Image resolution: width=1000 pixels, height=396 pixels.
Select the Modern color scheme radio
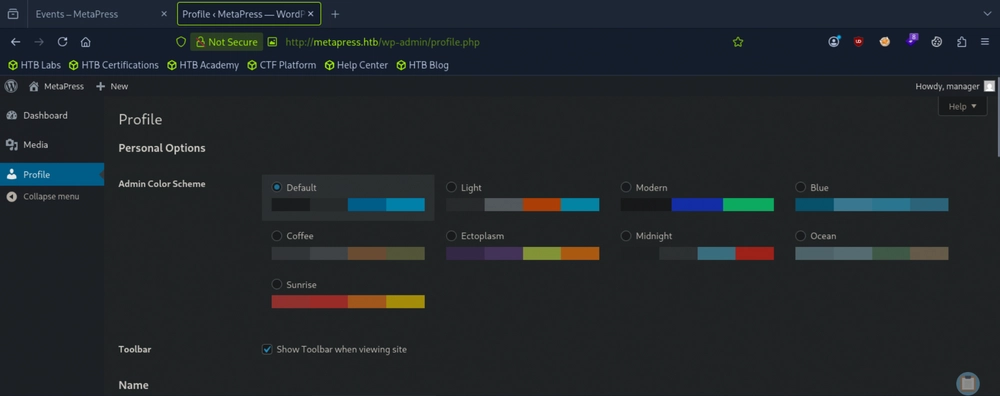[626, 187]
